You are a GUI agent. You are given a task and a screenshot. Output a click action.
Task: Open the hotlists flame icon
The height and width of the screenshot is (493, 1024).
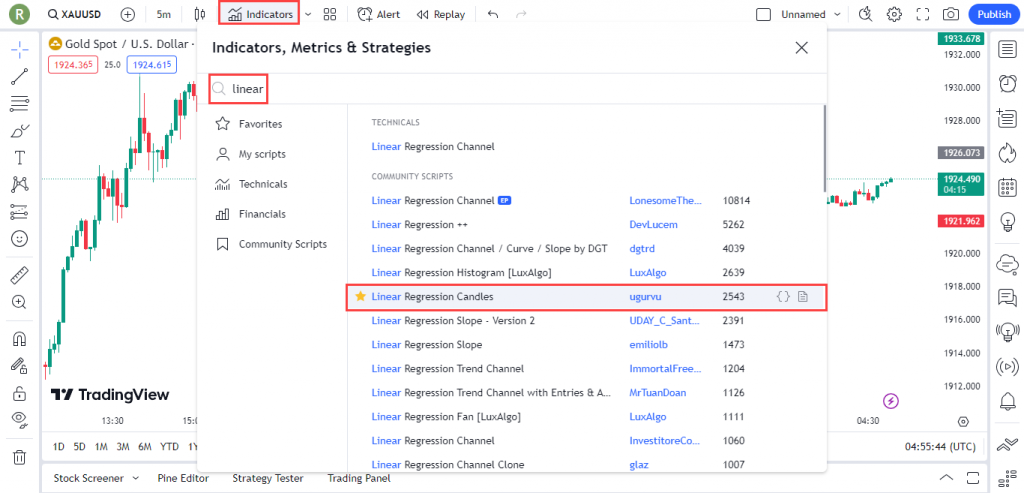tap(1006, 153)
